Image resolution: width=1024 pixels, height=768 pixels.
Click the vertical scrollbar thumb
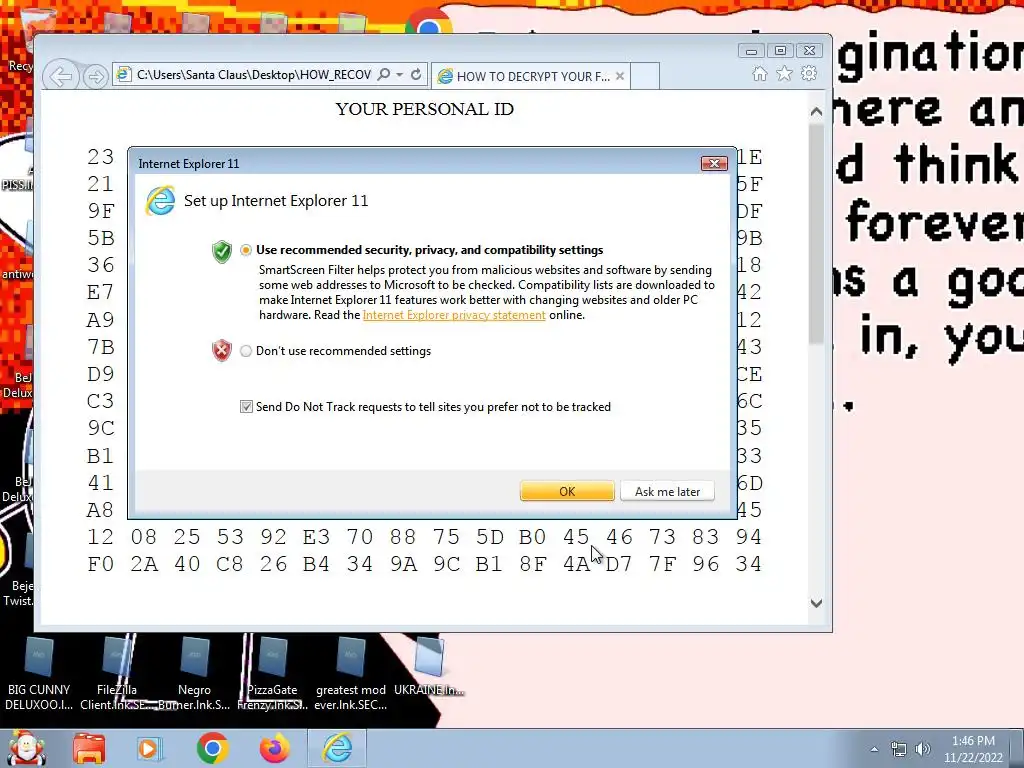pyautogui.click(x=816, y=233)
